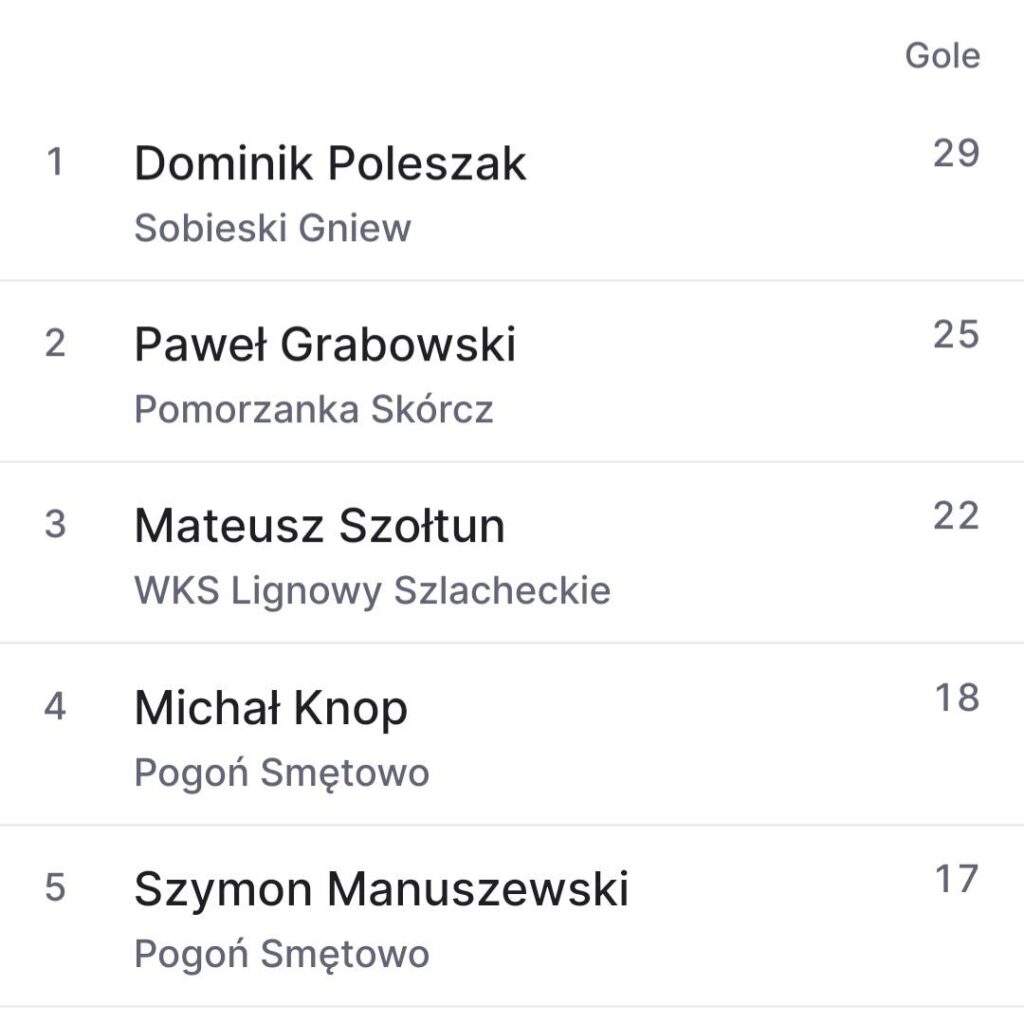
Task: Open Michał Knop's player profile
Action: [x=271, y=708]
